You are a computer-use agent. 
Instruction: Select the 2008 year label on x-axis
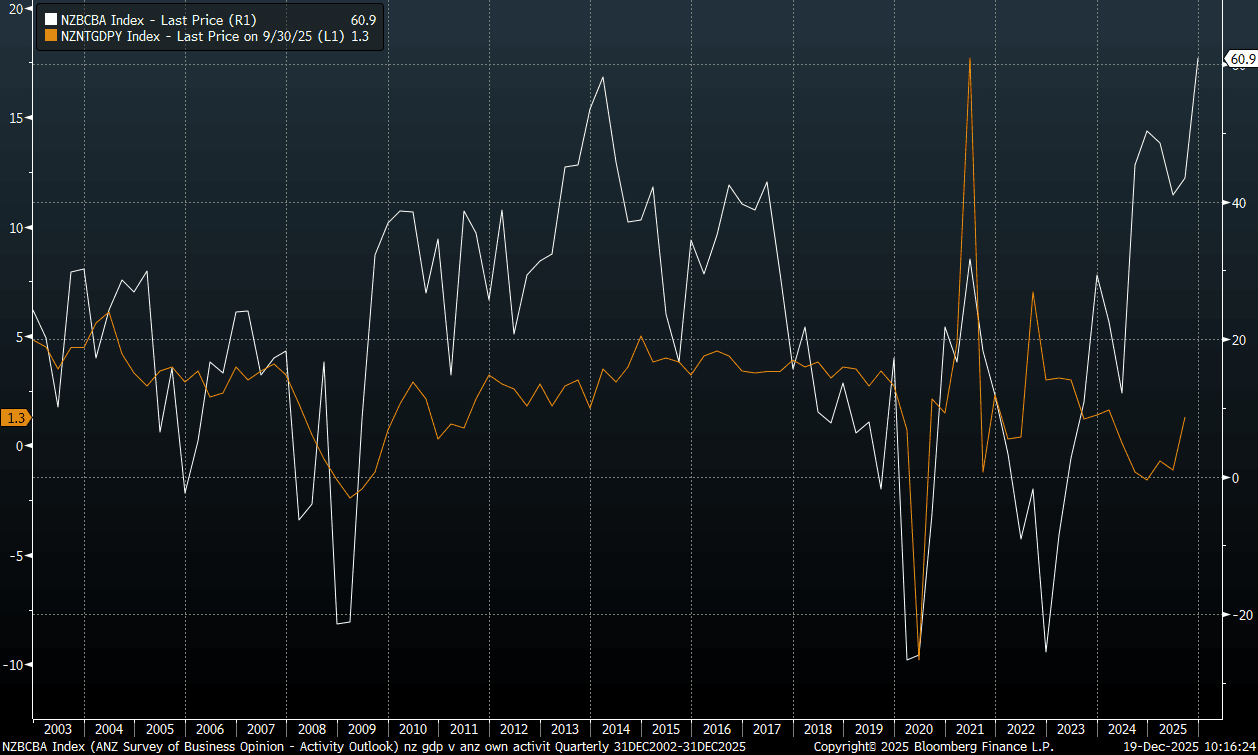tap(312, 729)
